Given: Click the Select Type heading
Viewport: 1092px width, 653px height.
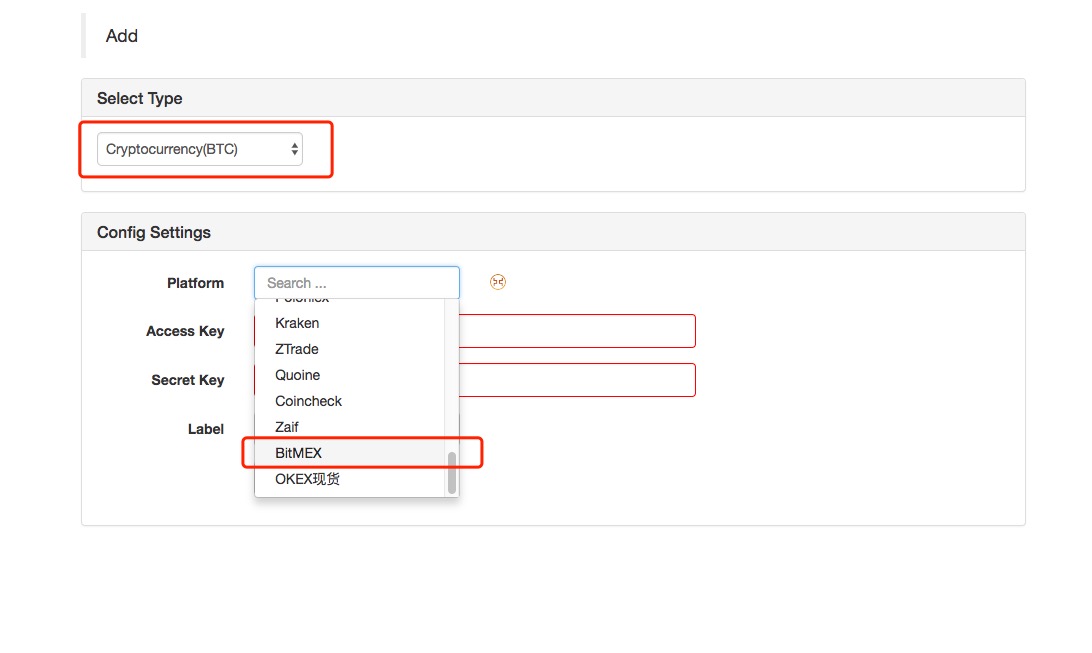Looking at the screenshot, I should tap(139, 98).
